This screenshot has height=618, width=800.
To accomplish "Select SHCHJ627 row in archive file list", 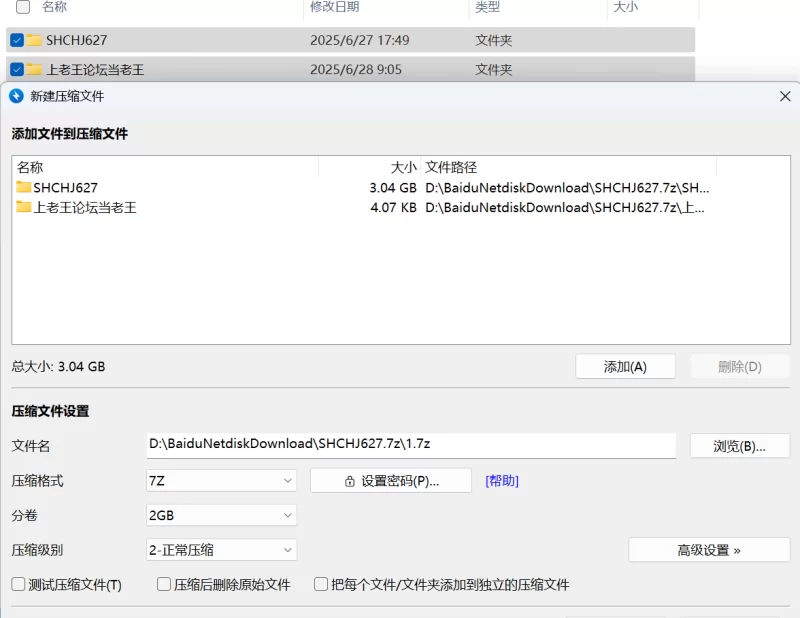I will pyautogui.click(x=401, y=187).
